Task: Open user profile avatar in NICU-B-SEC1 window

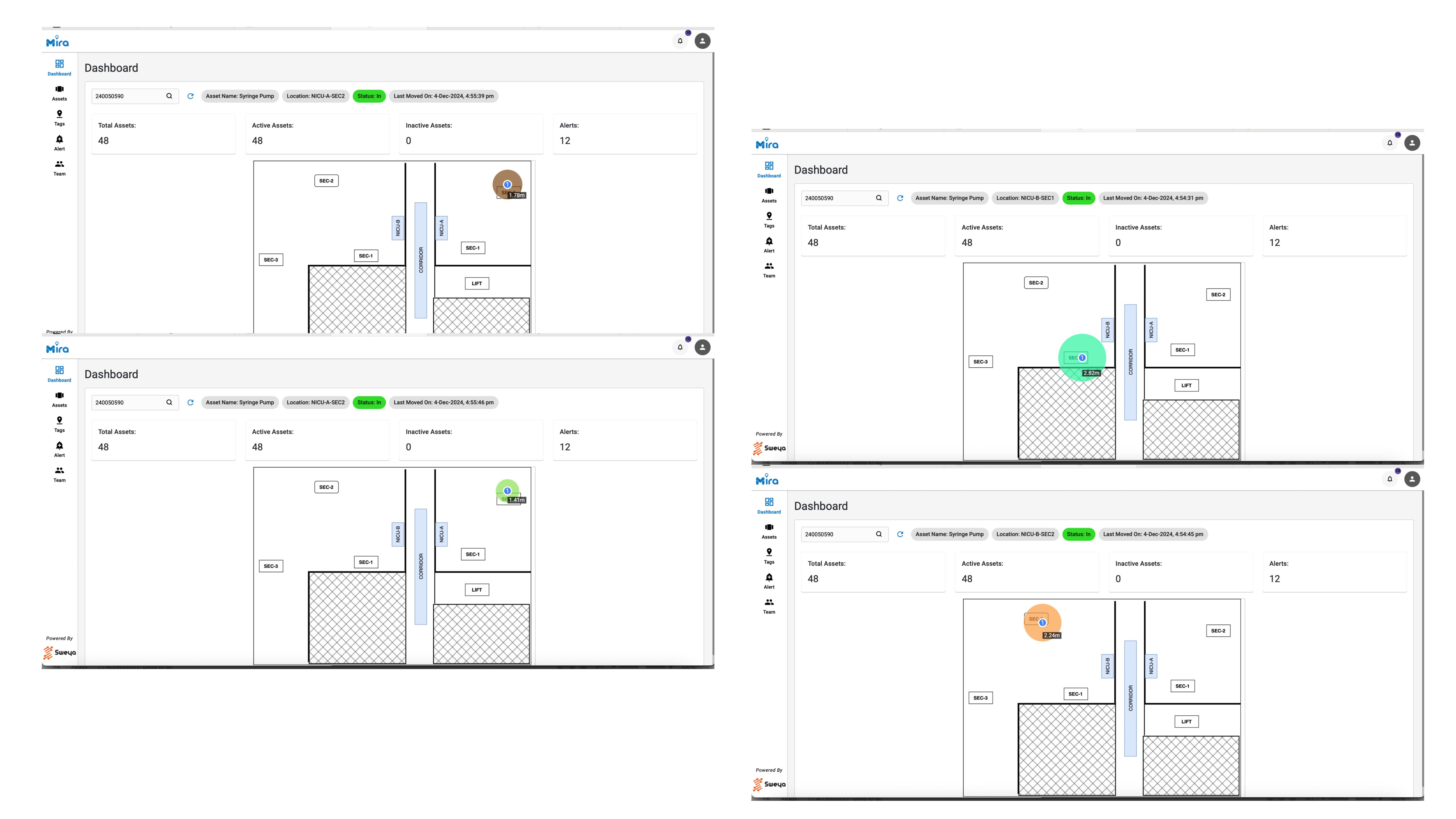Action: [x=1412, y=143]
